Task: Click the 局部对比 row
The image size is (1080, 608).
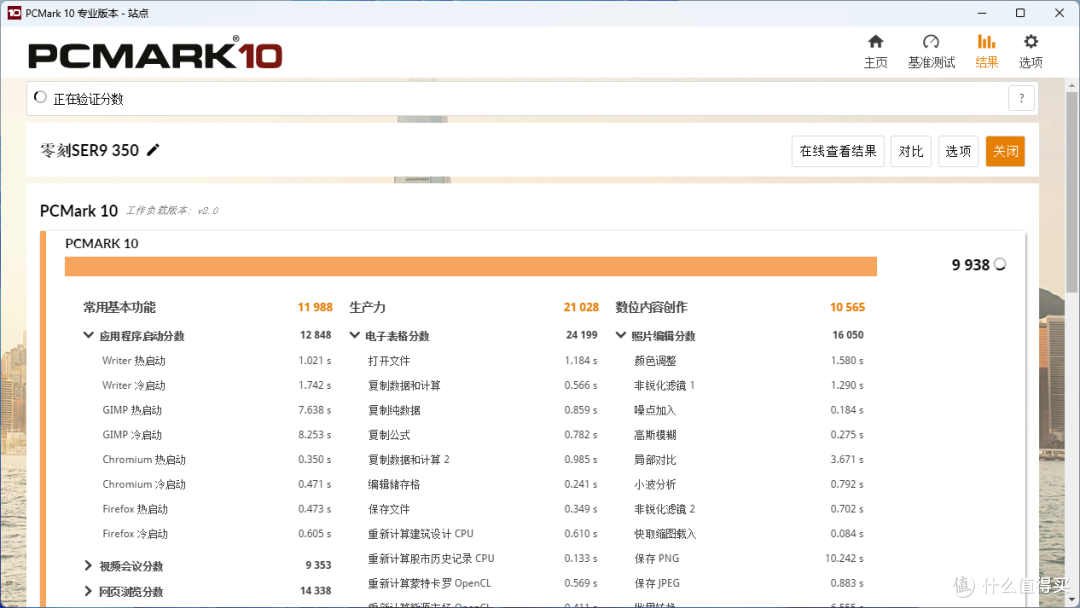Action: [x=749, y=459]
